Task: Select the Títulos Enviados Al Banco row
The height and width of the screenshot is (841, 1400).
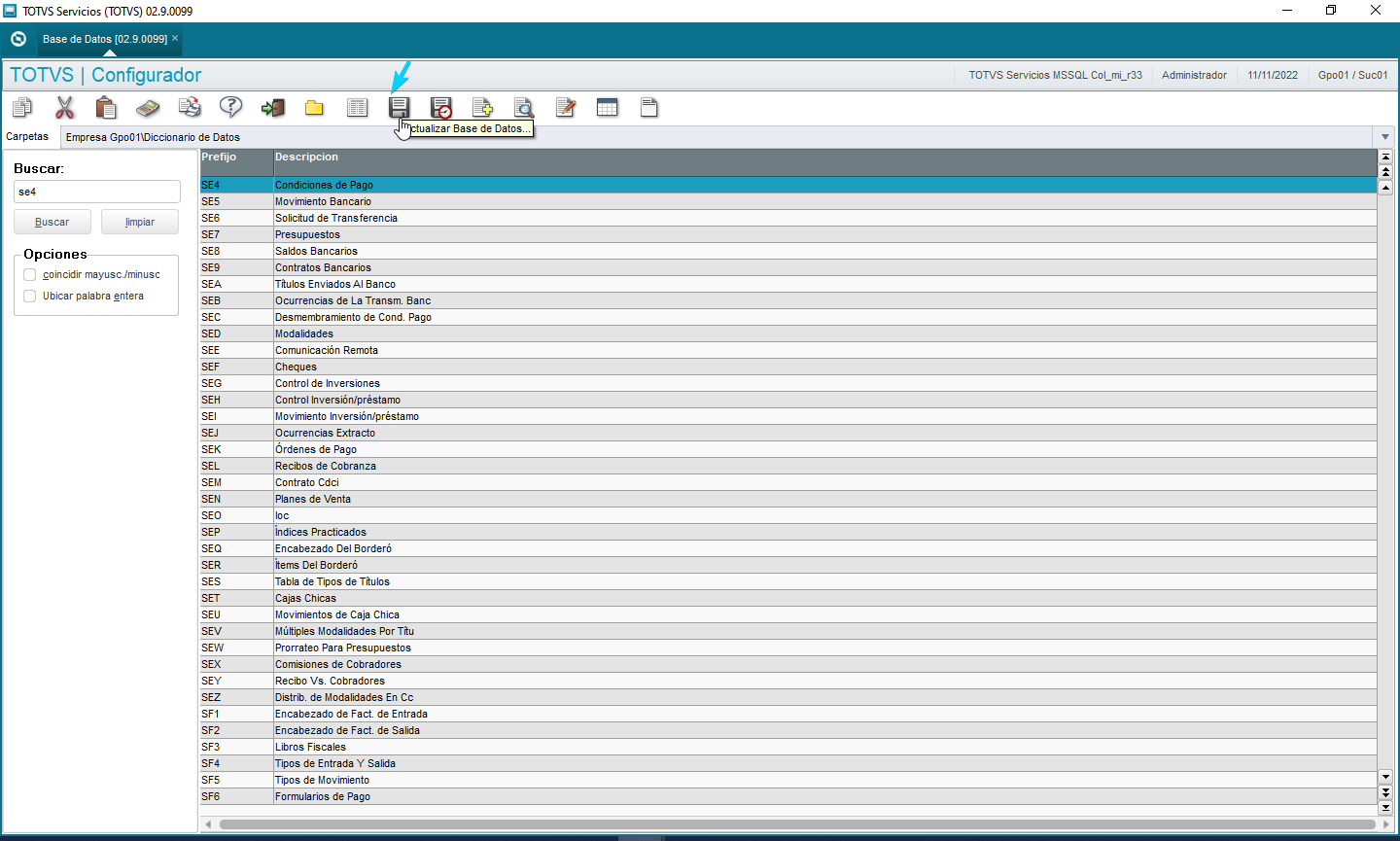Action: 788,284
